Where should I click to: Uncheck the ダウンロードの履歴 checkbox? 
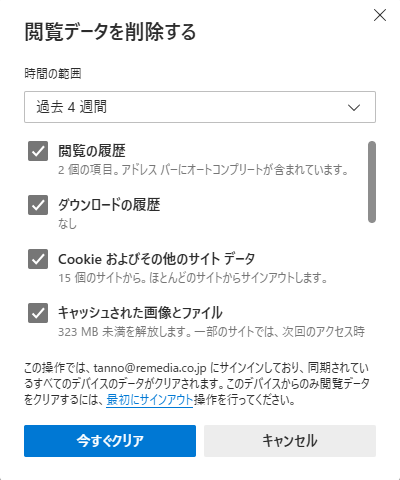tap(38, 205)
